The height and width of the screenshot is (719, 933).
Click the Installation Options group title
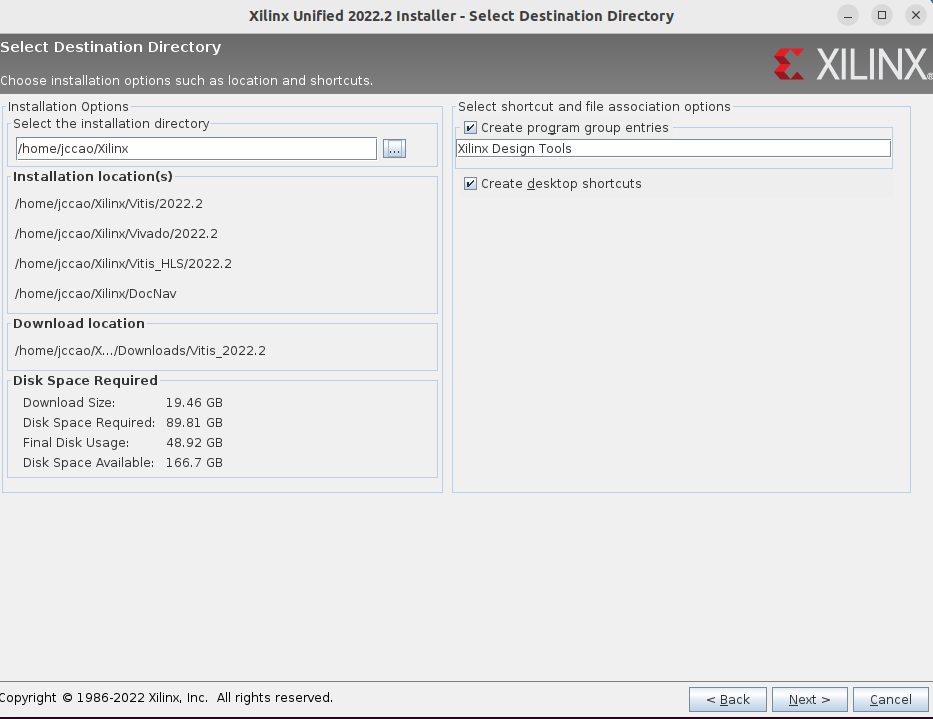[68, 107]
